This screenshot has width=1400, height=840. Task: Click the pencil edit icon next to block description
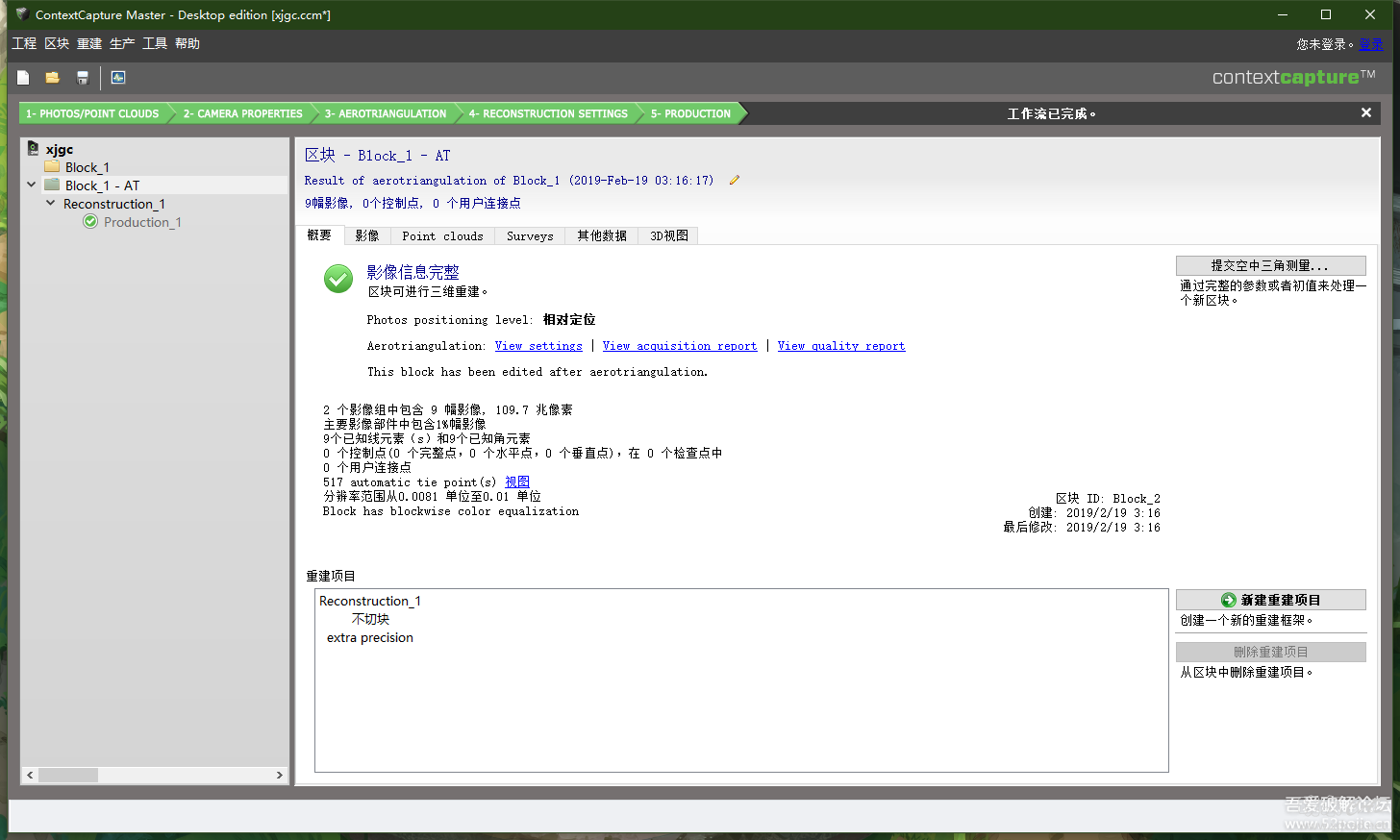[735, 180]
